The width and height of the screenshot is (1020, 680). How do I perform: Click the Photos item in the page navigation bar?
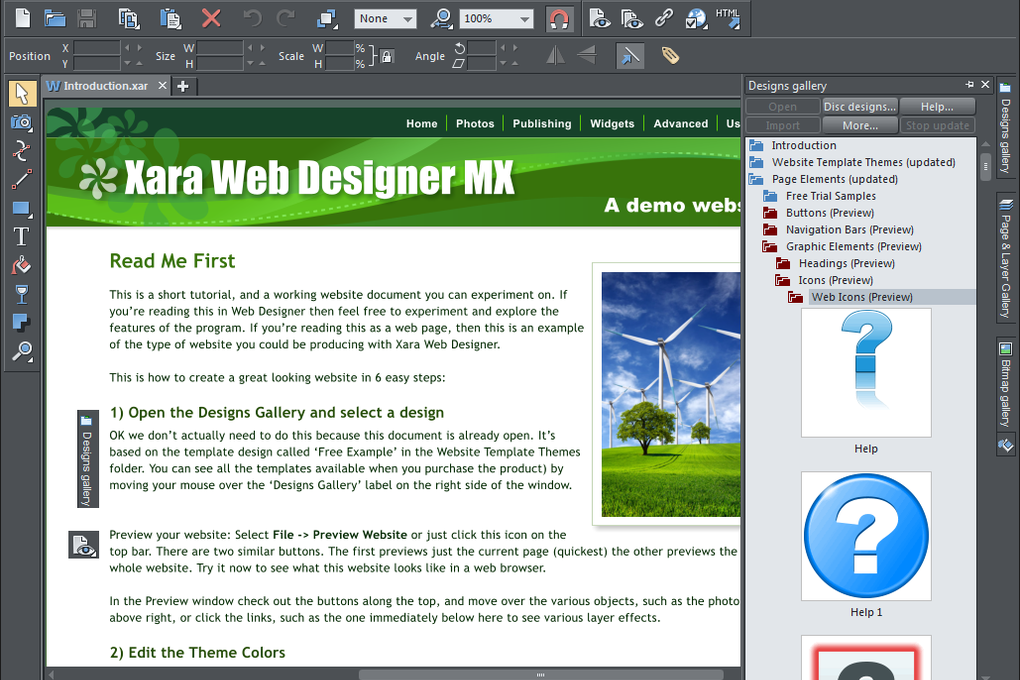click(475, 124)
